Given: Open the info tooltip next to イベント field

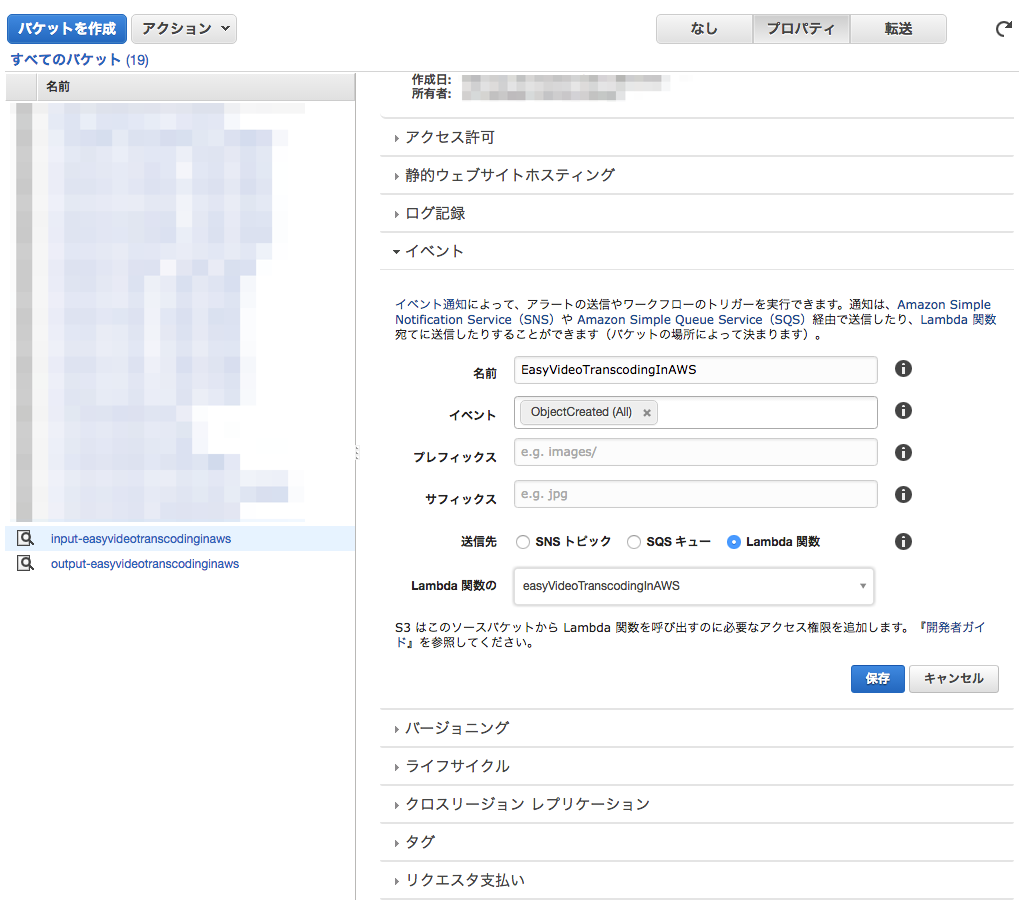Looking at the screenshot, I should point(903,410).
